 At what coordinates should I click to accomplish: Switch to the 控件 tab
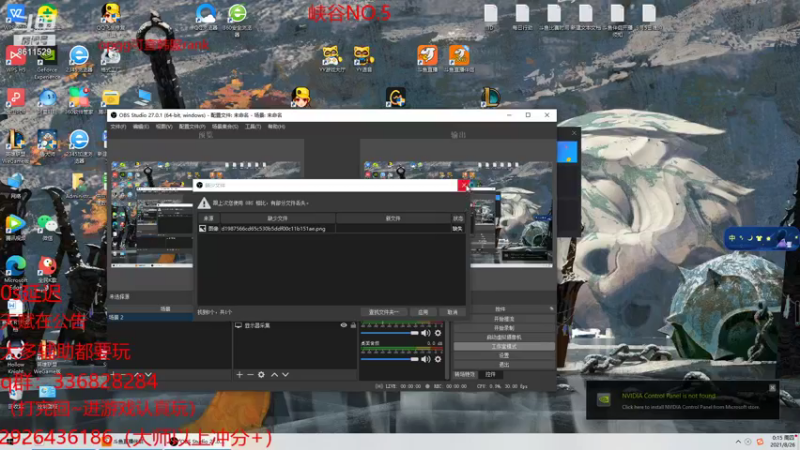(x=490, y=374)
